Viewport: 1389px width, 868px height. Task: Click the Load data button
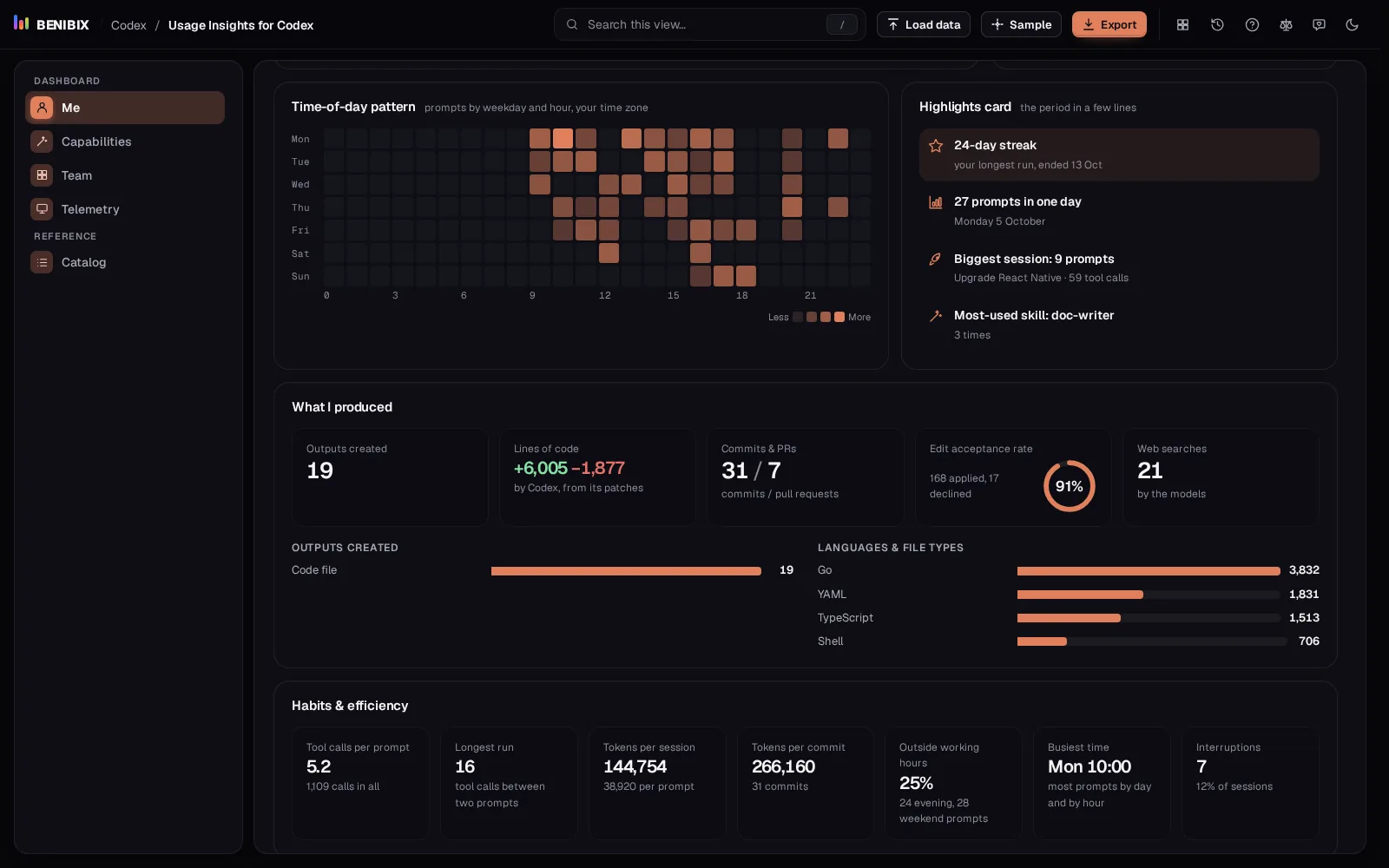[x=924, y=24]
